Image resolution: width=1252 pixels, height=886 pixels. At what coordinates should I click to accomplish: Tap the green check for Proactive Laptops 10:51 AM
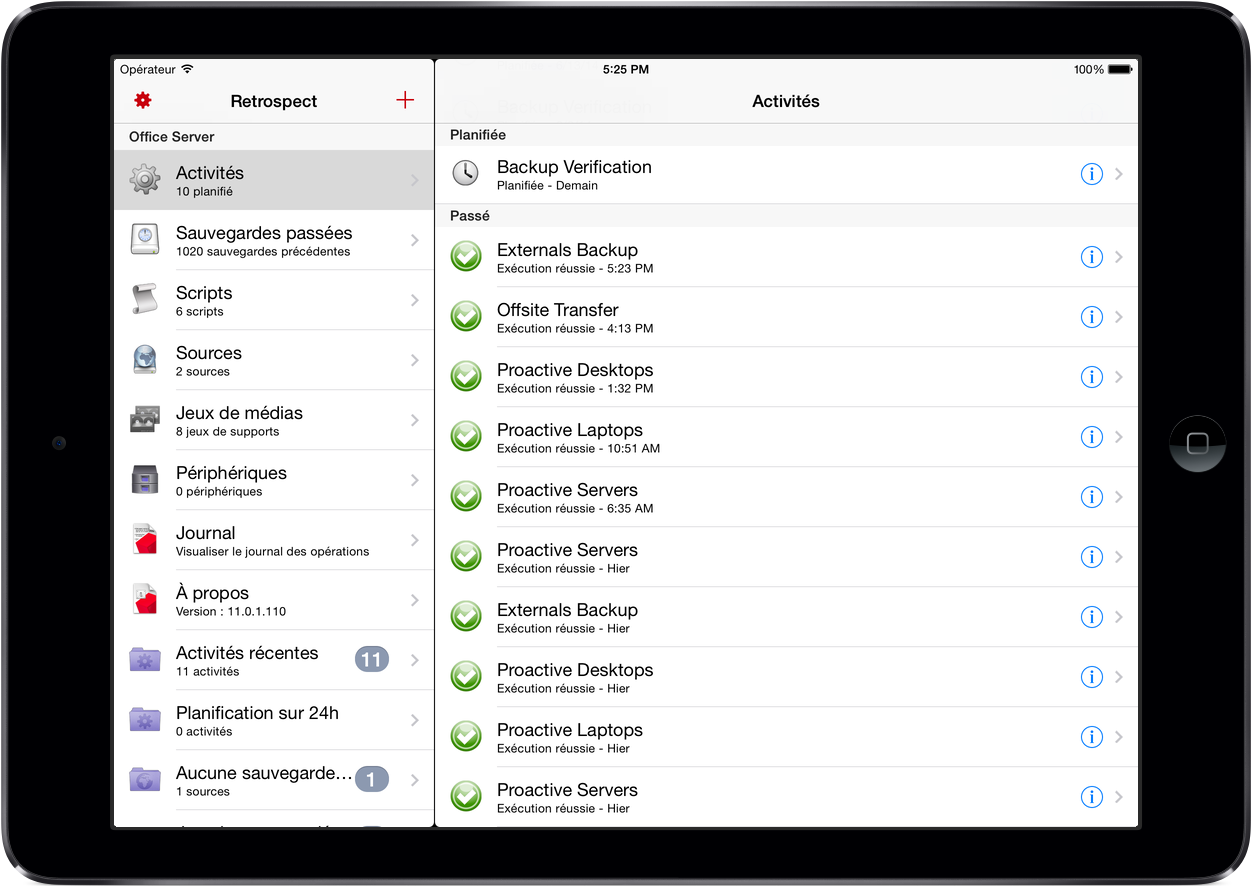(x=466, y=436)
